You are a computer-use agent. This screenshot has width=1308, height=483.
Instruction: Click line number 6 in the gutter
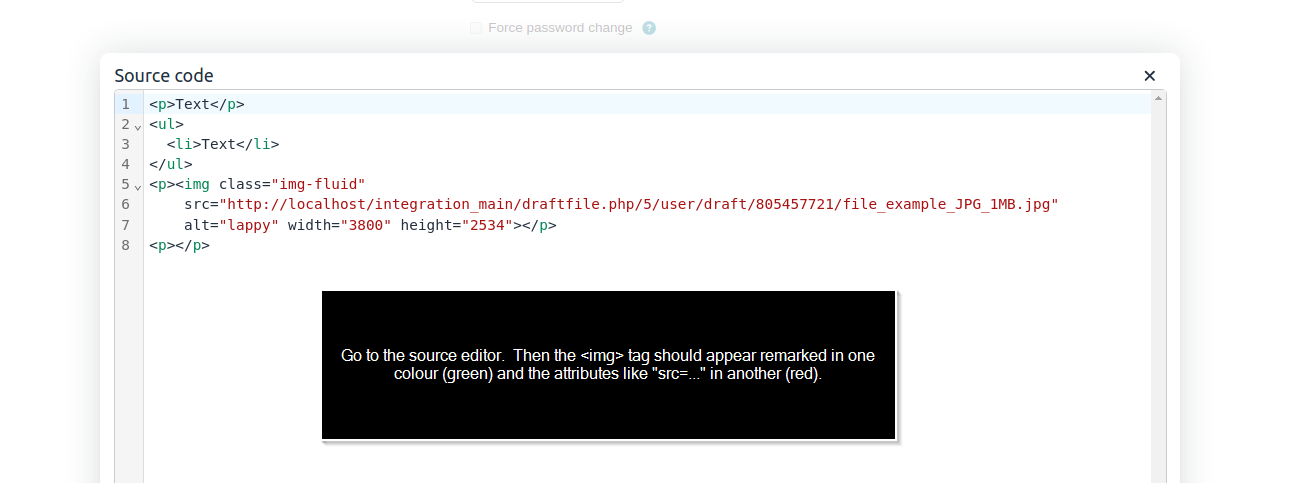tap(126, 204)
